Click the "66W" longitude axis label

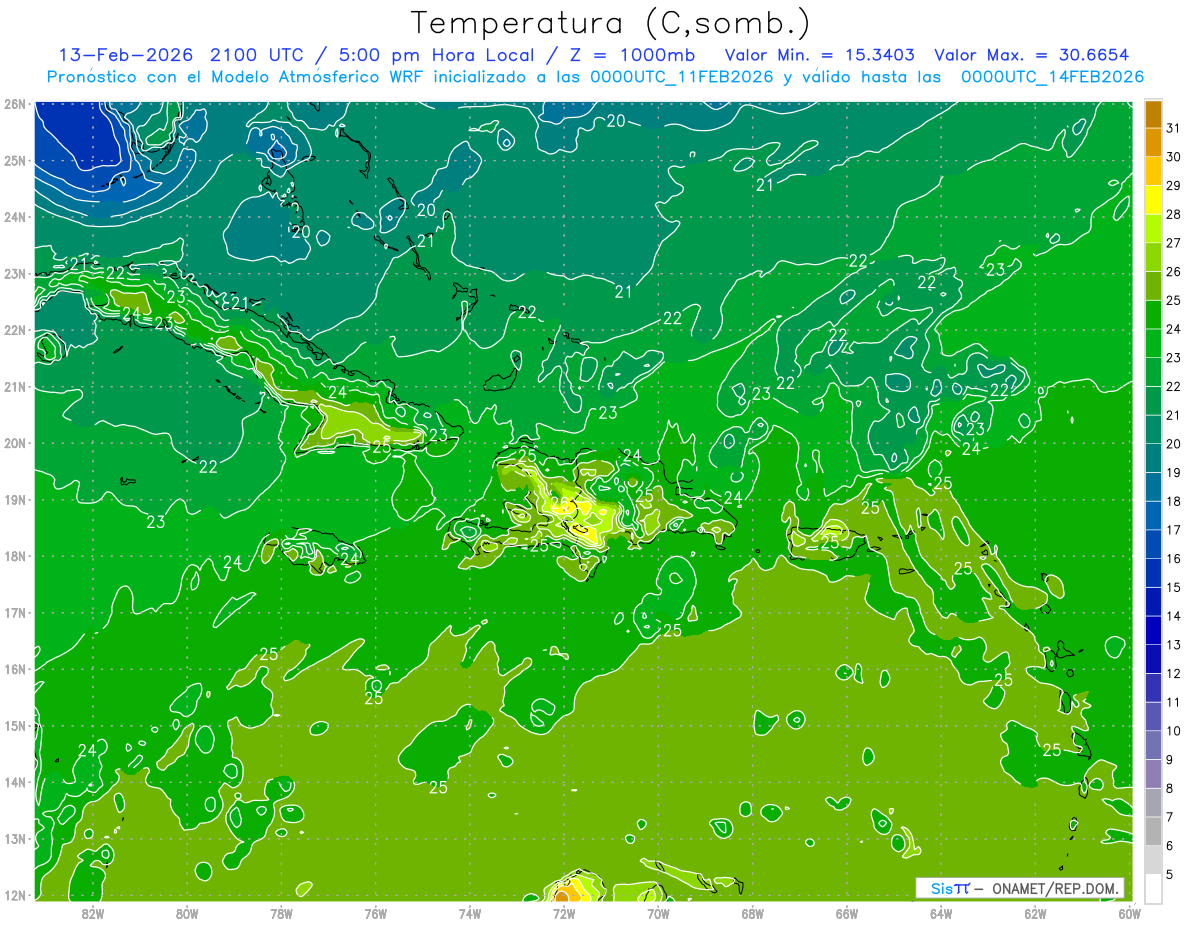(847, 913)
